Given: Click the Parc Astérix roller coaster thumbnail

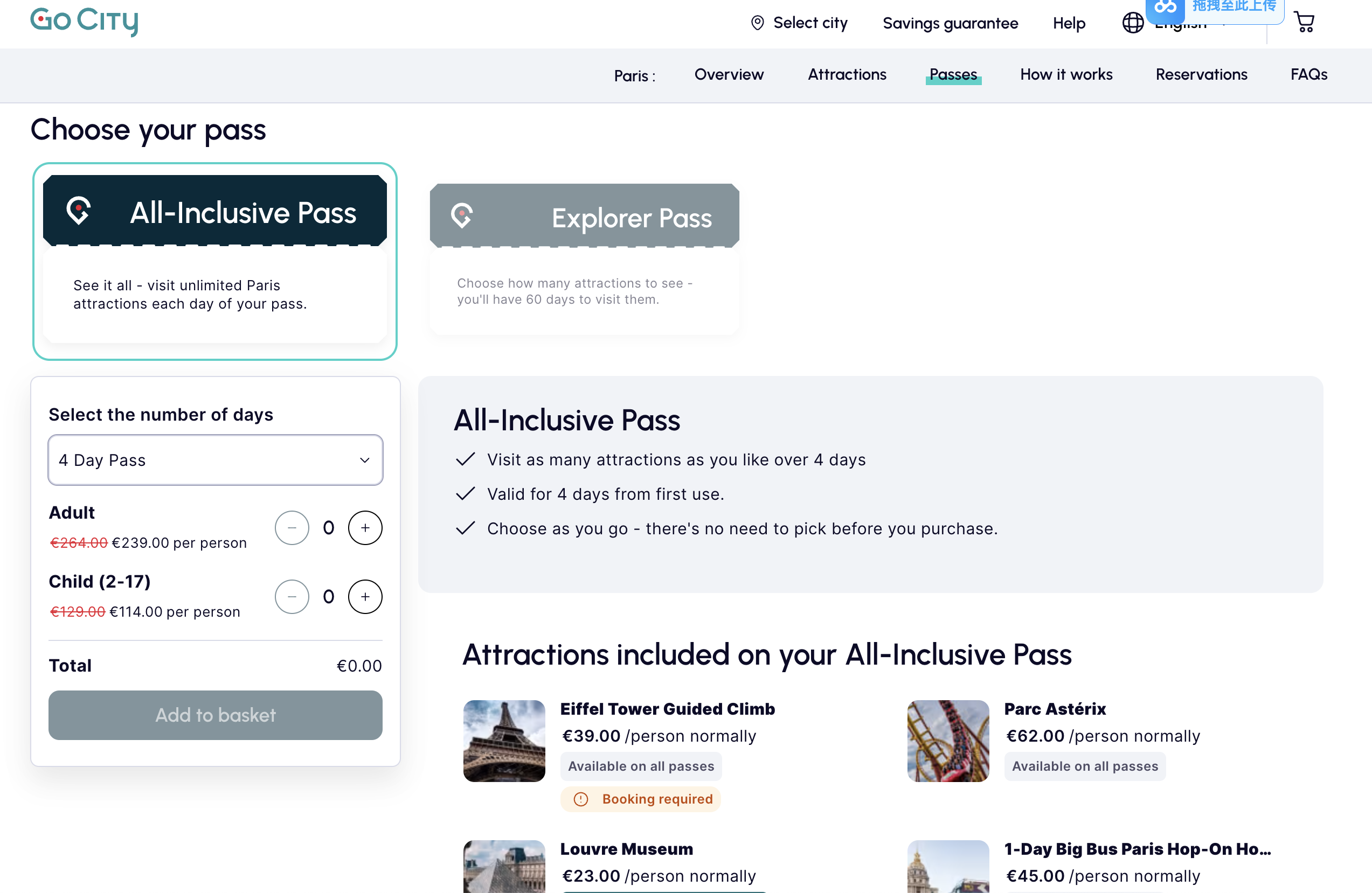Looking at the screenshot, I should point(948,741).
